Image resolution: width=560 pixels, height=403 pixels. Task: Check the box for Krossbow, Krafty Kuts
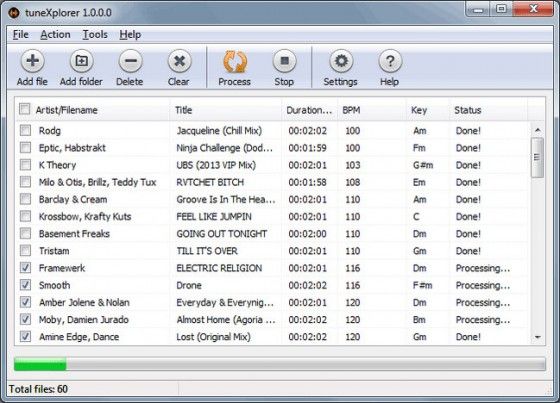[x=25, y=216]
